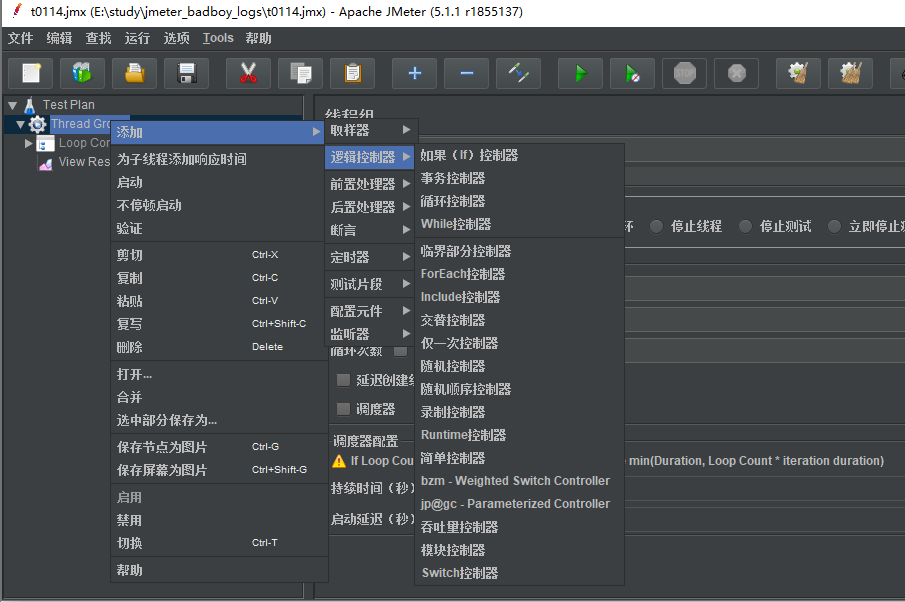This screenshot has width=905, height=602.
Task: Choose bzm - Weighted Switch Controller
Action: pos(519,481)
